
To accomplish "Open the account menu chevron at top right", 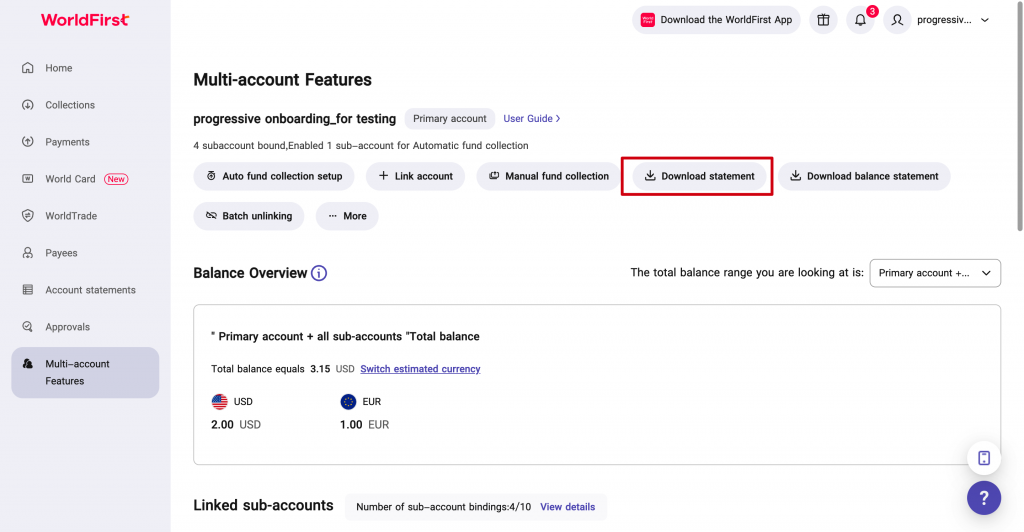I will (984, 20).
